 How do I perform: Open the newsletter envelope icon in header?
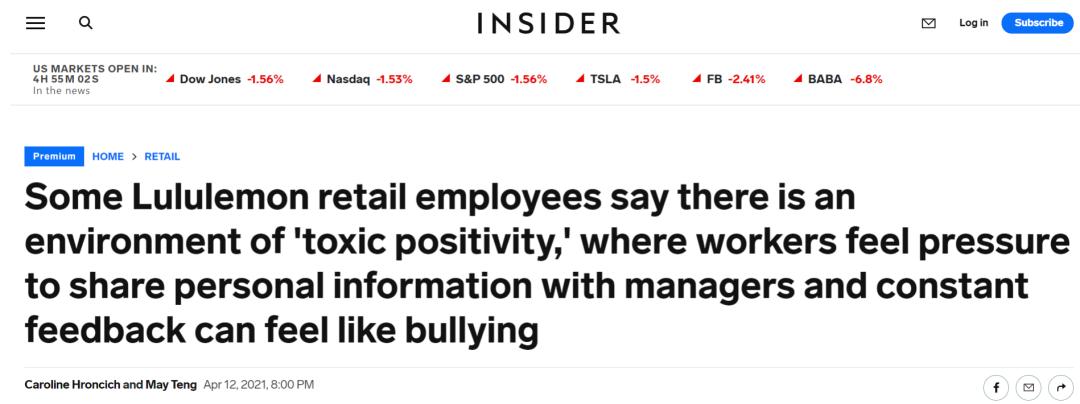tap(929, 23)
